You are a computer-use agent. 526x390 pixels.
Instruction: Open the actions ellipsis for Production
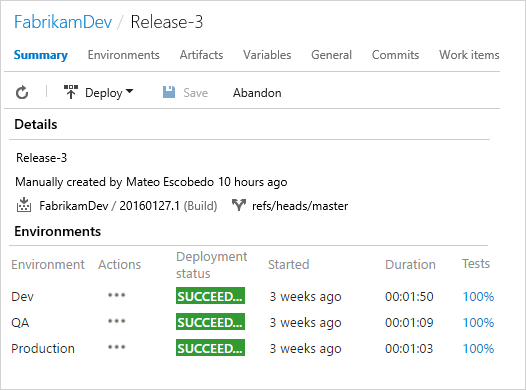(116, 347)
